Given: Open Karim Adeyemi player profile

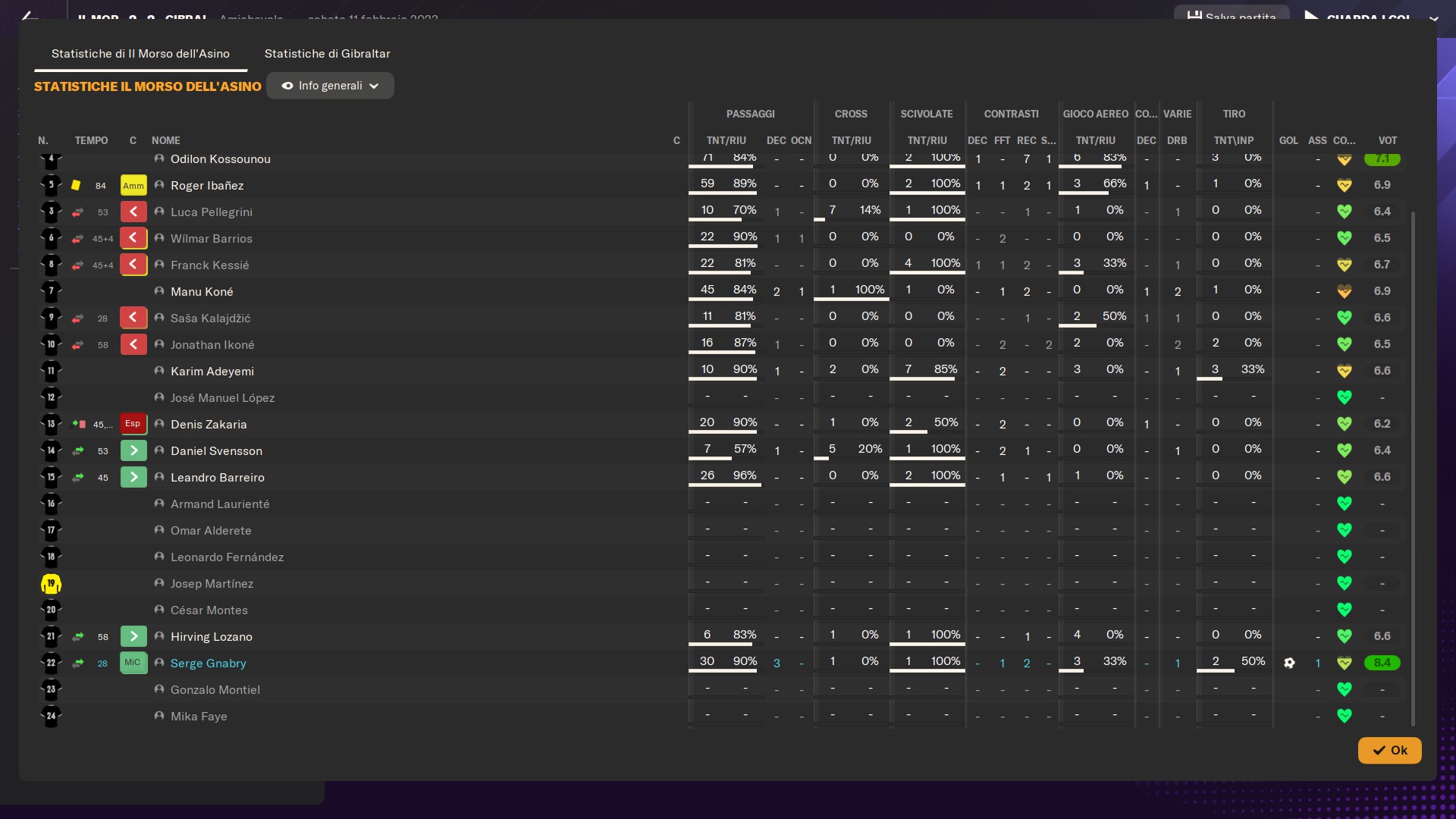Looking at the screenshot, I should coord(212,371).
